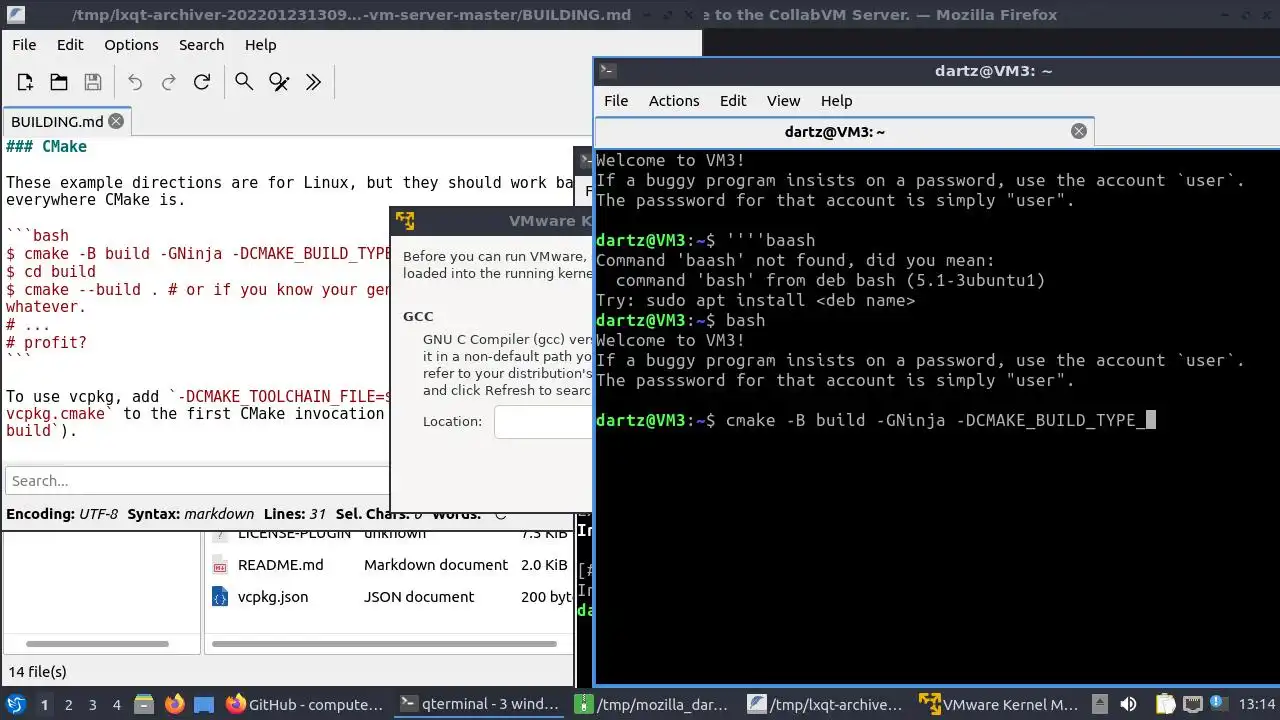
Task: Click the README.md file icon
Action: pos(220,565)
